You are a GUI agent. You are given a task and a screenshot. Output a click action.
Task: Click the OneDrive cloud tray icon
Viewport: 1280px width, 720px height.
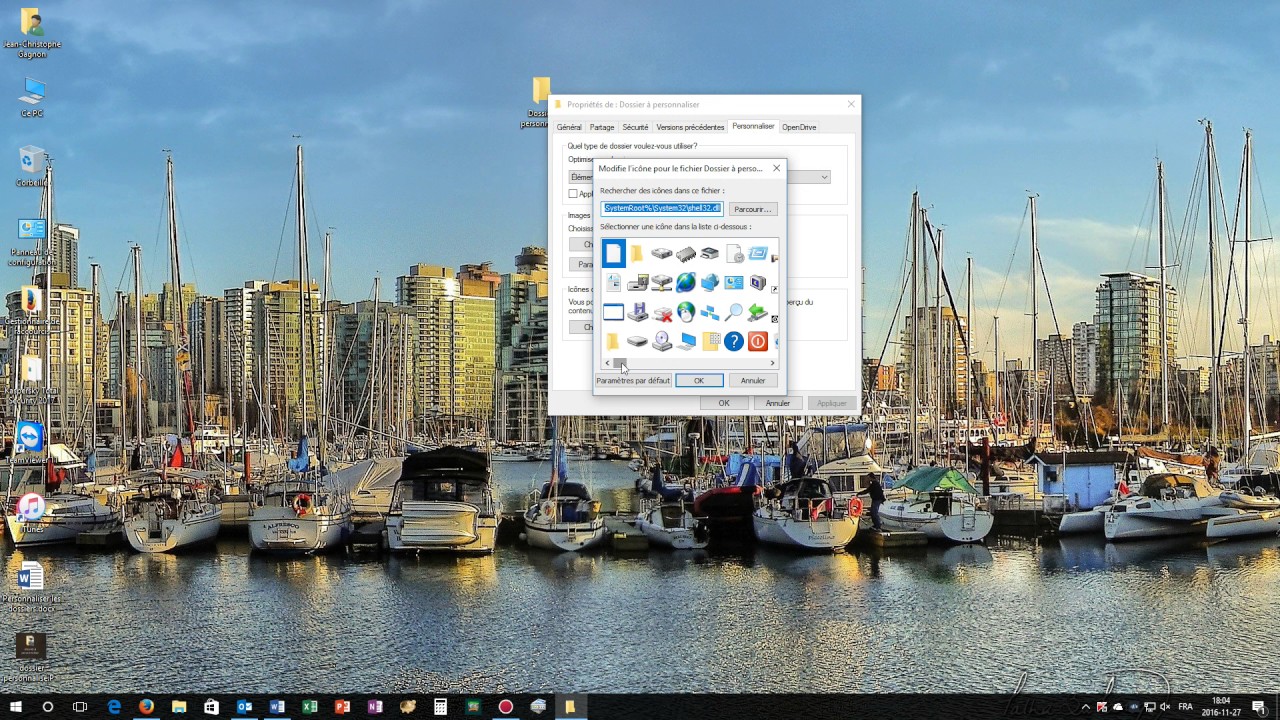pyautogui.click(x=1118, y=707)
